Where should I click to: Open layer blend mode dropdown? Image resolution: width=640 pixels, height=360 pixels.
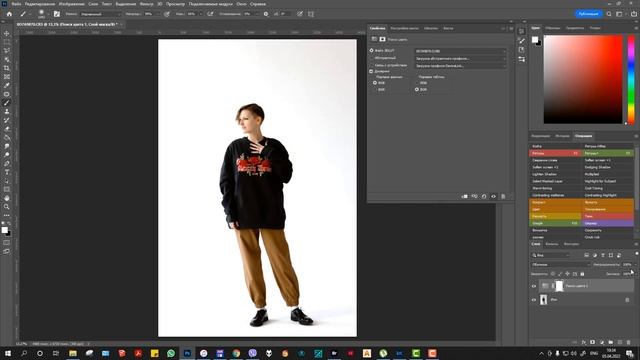click(561, 264)
